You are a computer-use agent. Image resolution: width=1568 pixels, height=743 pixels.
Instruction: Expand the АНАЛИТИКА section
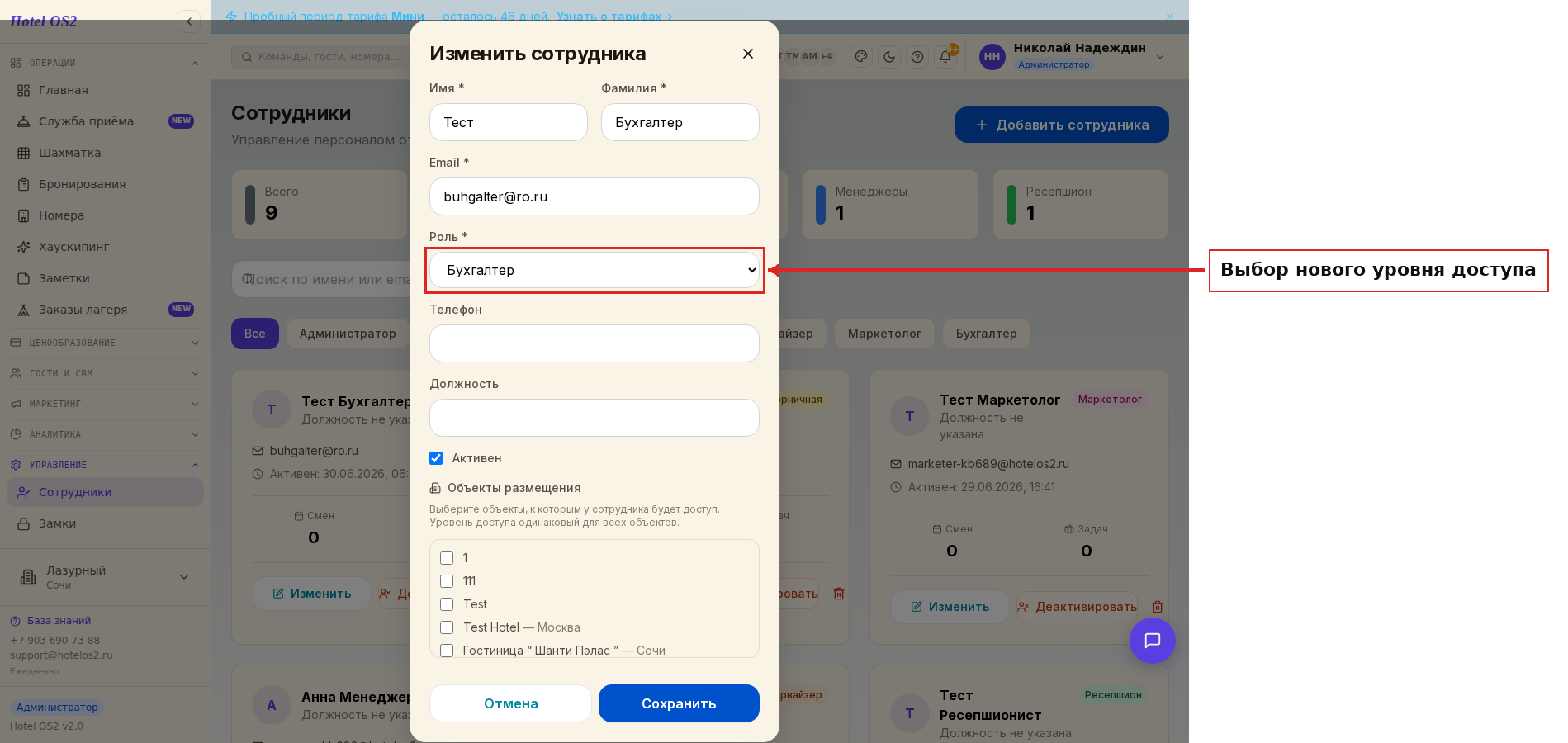click(x=105, y=434)
